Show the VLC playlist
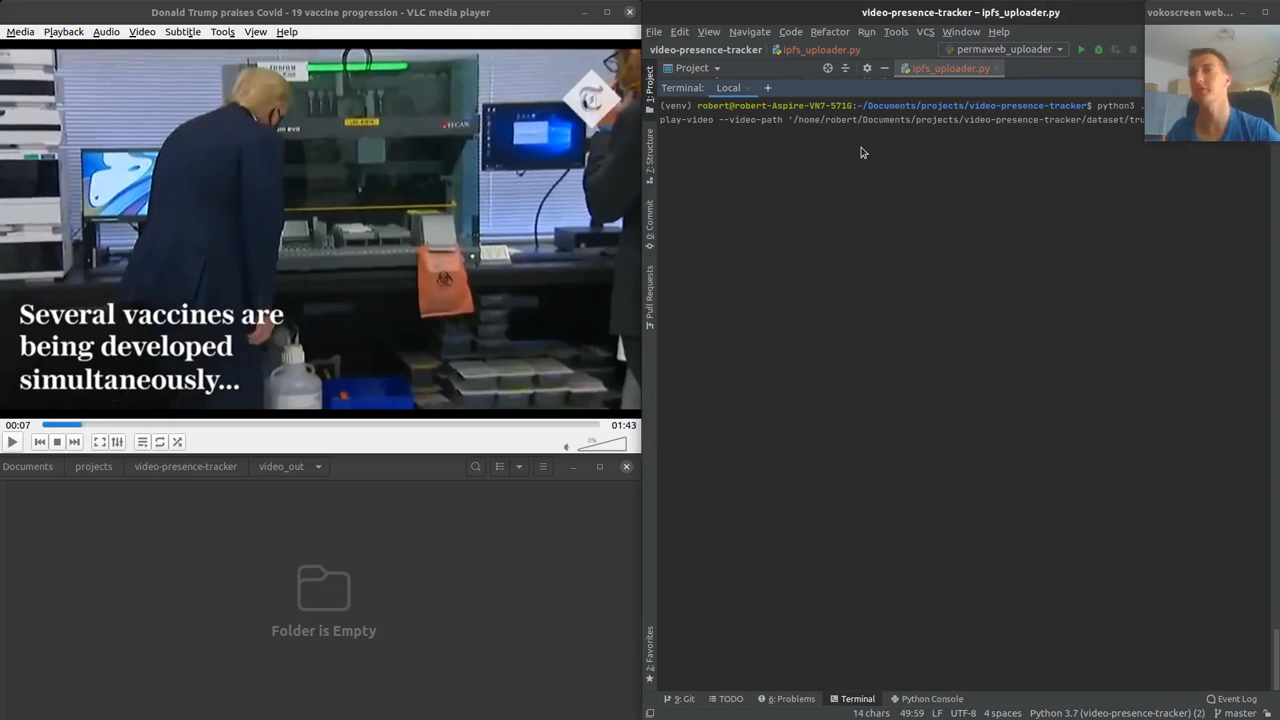The image size is (1280, 720). [x=143, y=442]
